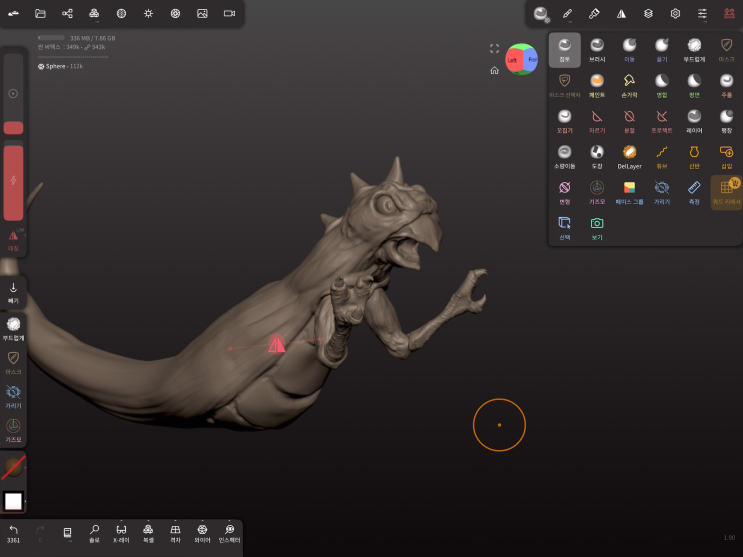Select the 기즈모 tool in tools grid
This screenshot has width=743, height=557.
597,191
